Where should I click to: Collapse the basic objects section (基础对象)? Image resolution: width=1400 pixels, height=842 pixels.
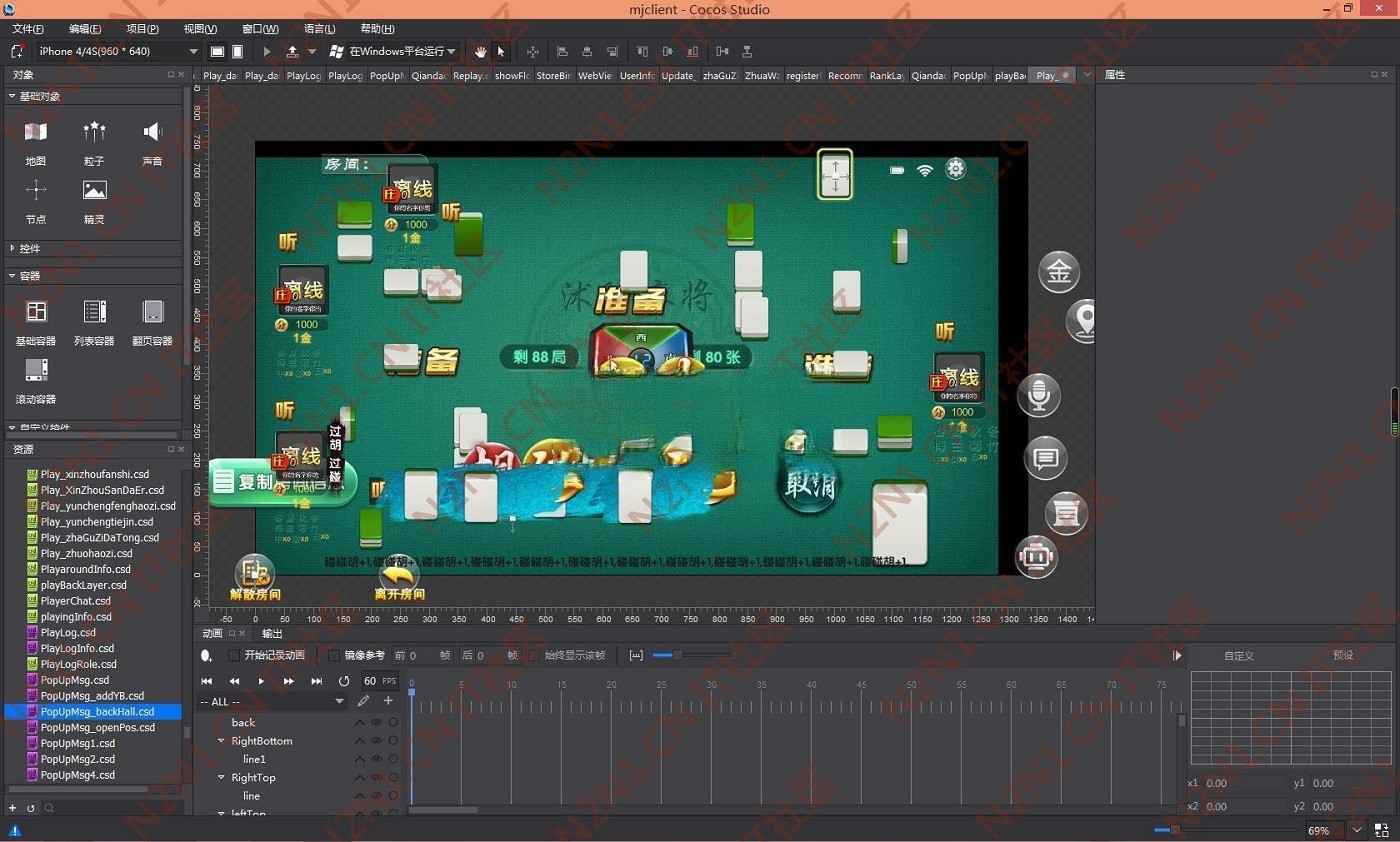12,96
